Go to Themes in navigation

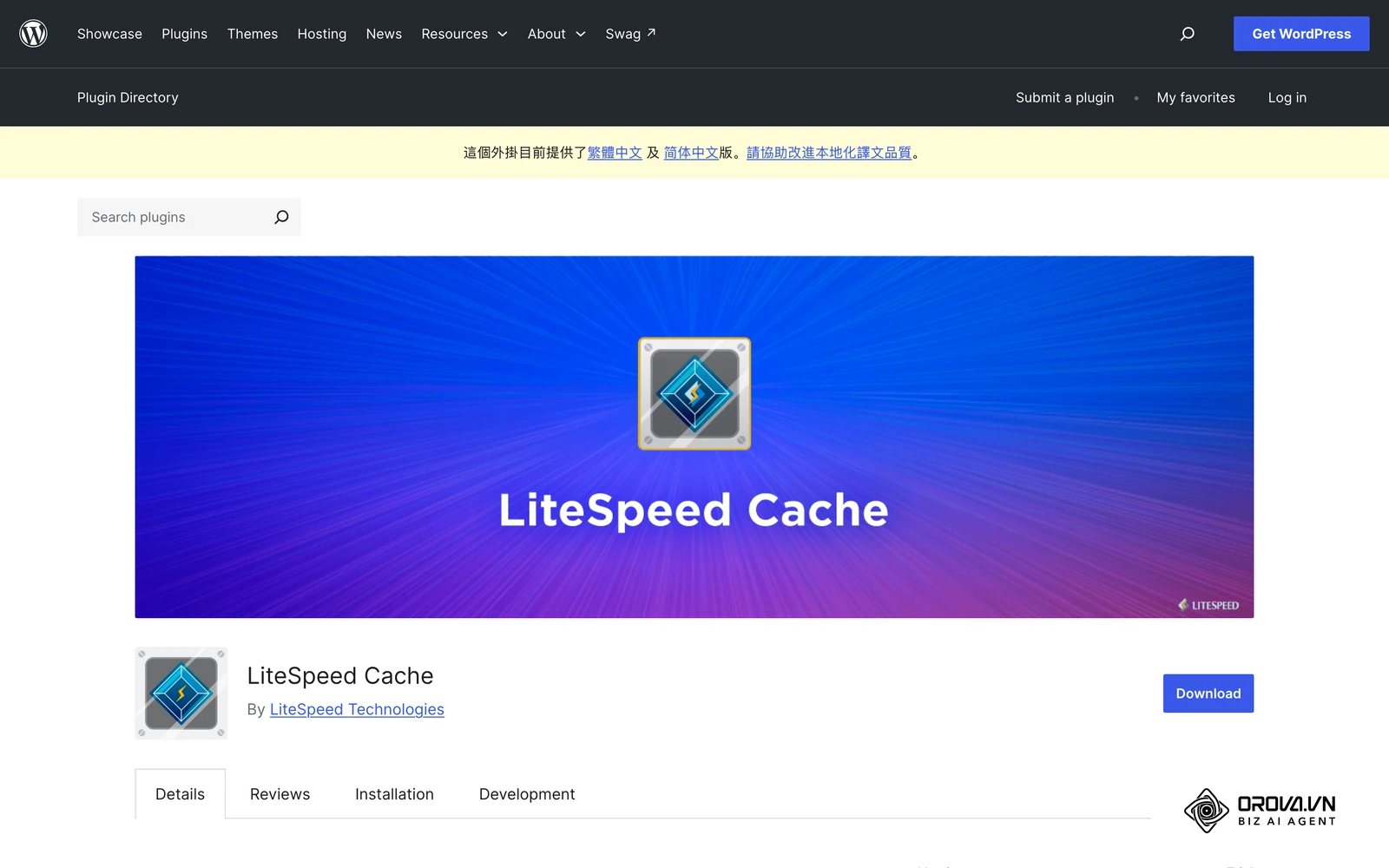click(253, 34)
